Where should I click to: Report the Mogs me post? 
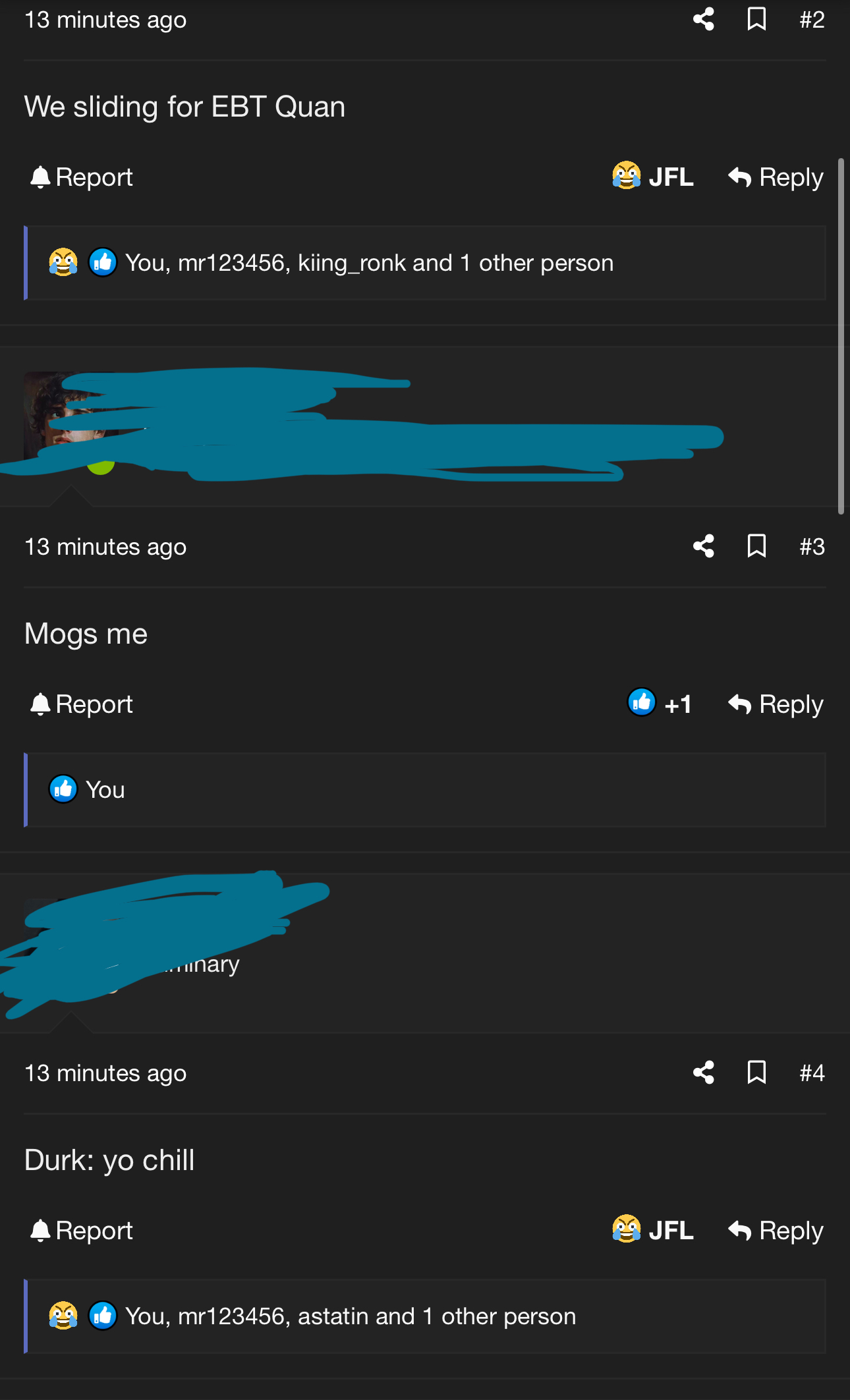[x=82, y=704]
